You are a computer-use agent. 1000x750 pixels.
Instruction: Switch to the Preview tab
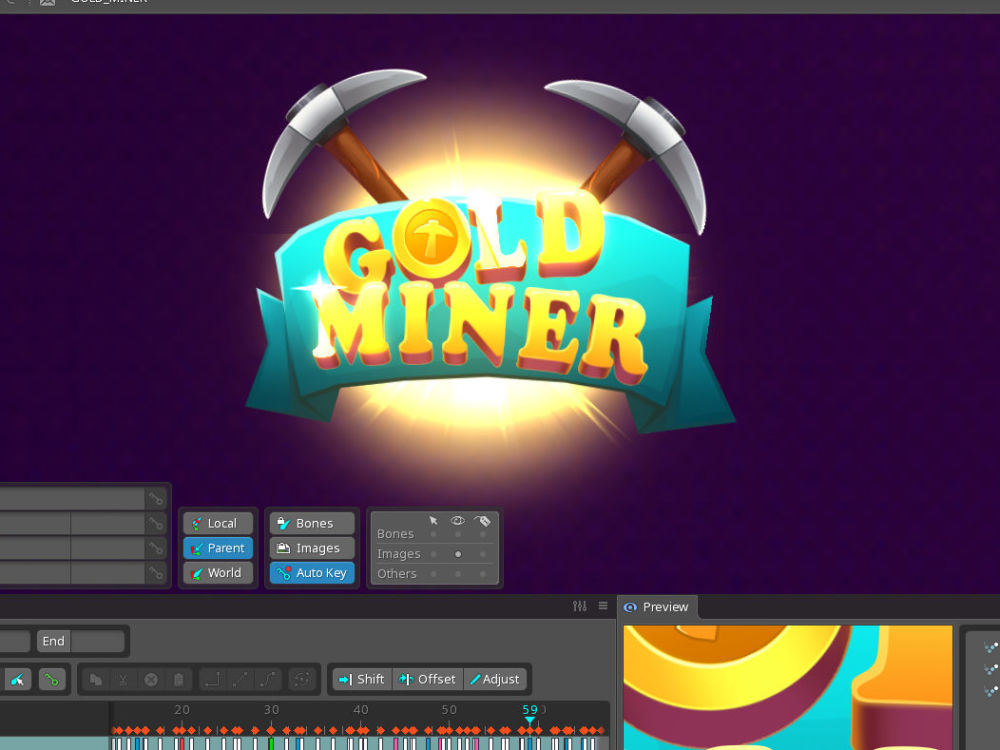tap(658, 607)
